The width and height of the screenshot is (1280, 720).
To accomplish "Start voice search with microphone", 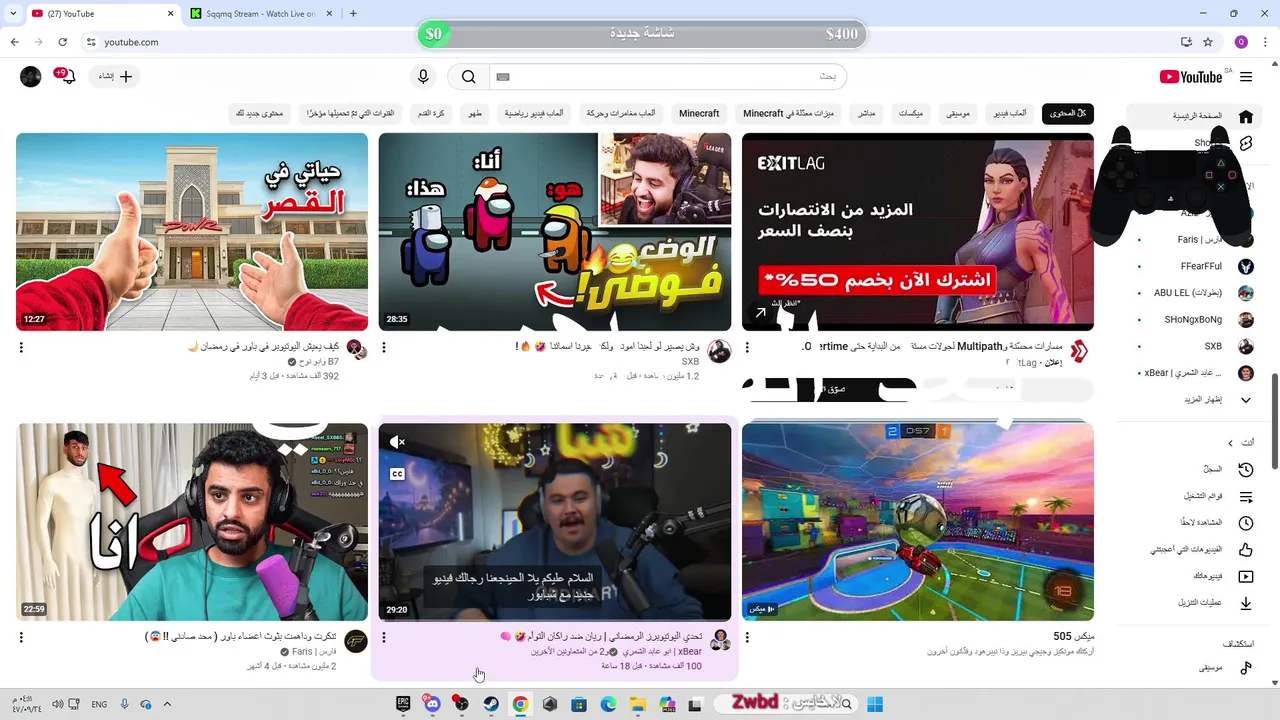I will pos(423,77).
